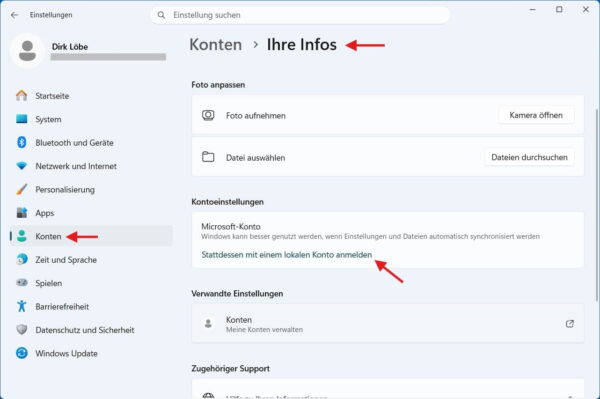The height and width of the screenshot is (399, 600).
Task: Click the Apps icon in sidebar
Action: coord(22,212)
